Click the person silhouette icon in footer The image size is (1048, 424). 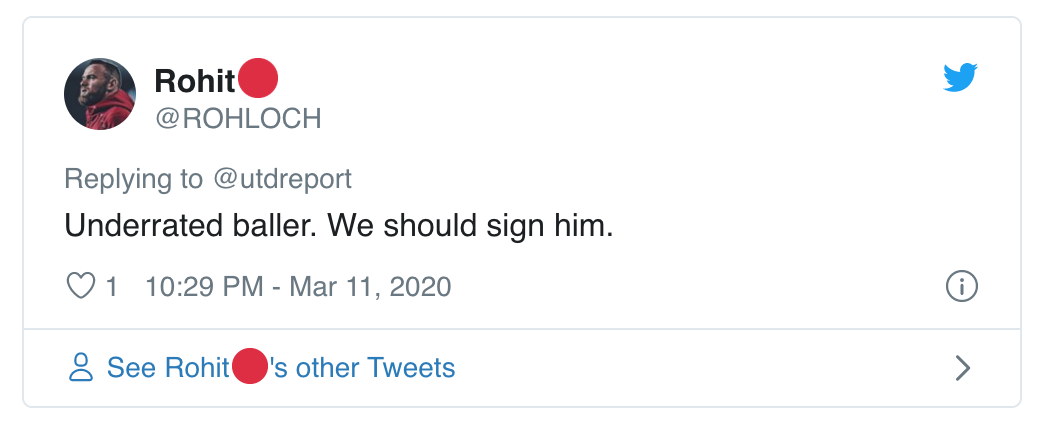[x=80, y=368]
